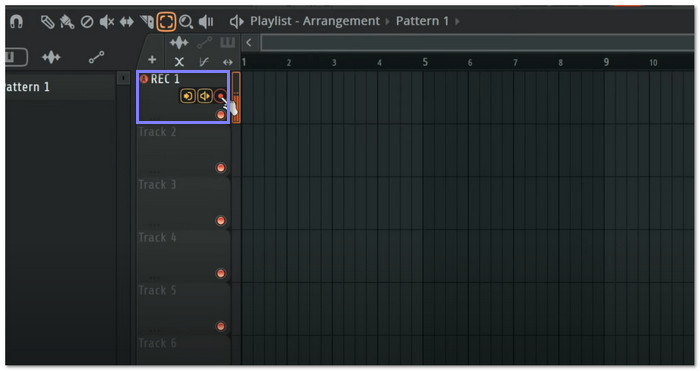Expand arrow after Pattern 1 breadcrumb

click(x=457, y=21)
